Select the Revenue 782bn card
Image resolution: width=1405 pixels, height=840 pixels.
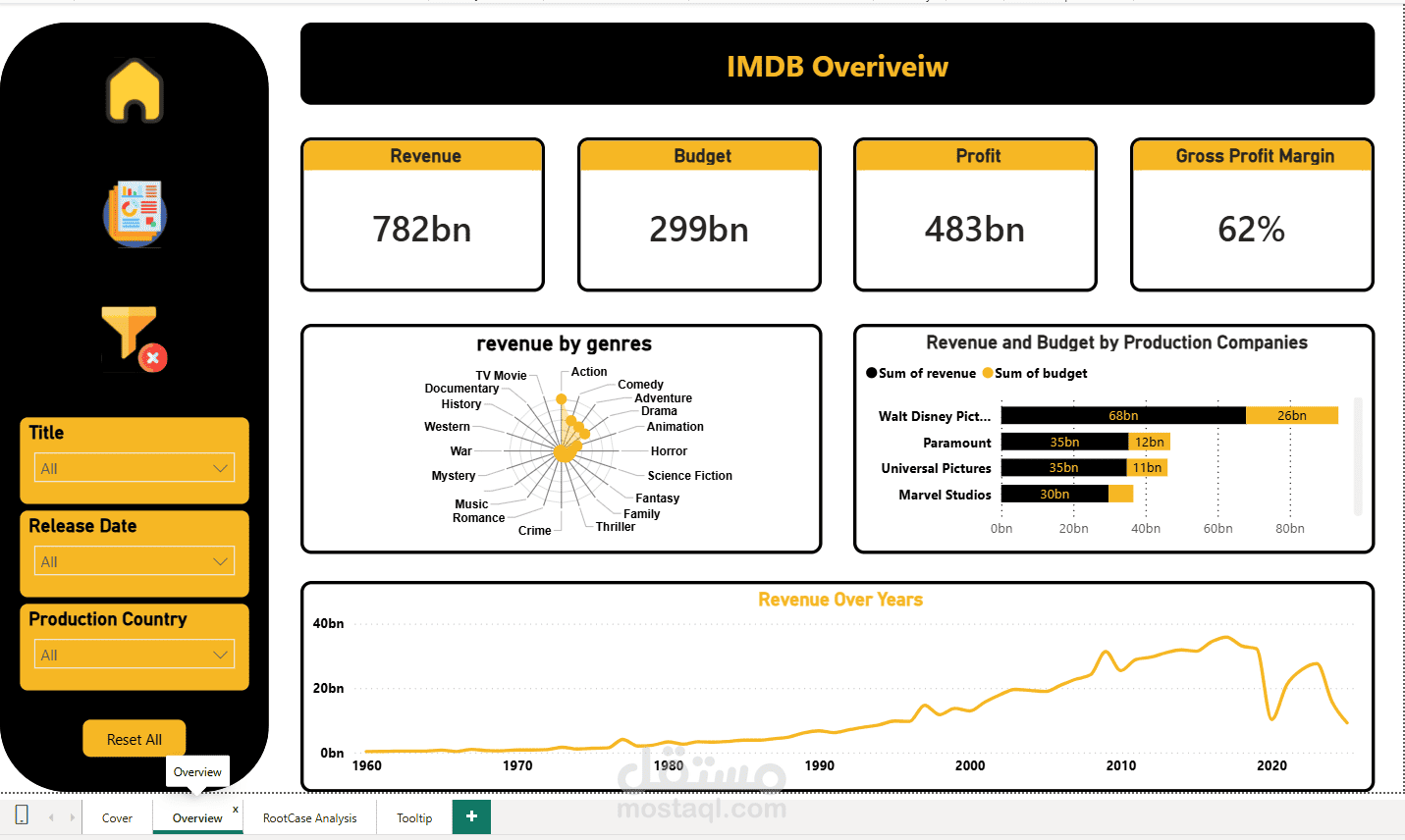[422, 215]
